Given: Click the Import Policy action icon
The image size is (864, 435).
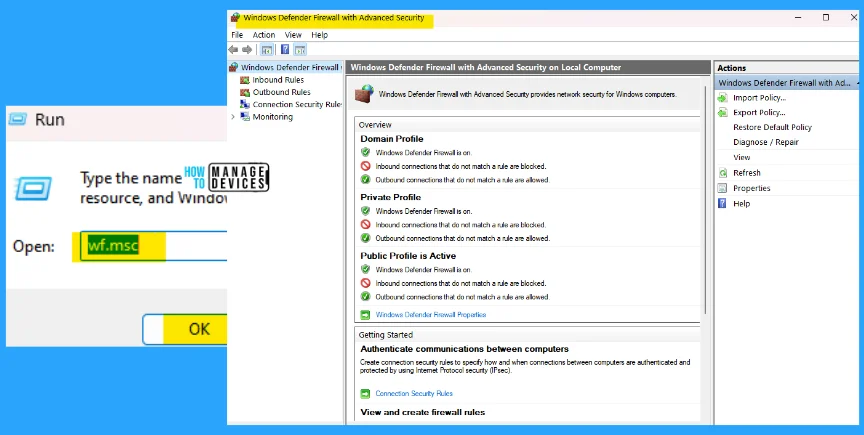Looking at the screenshot, I should (722, 98).
